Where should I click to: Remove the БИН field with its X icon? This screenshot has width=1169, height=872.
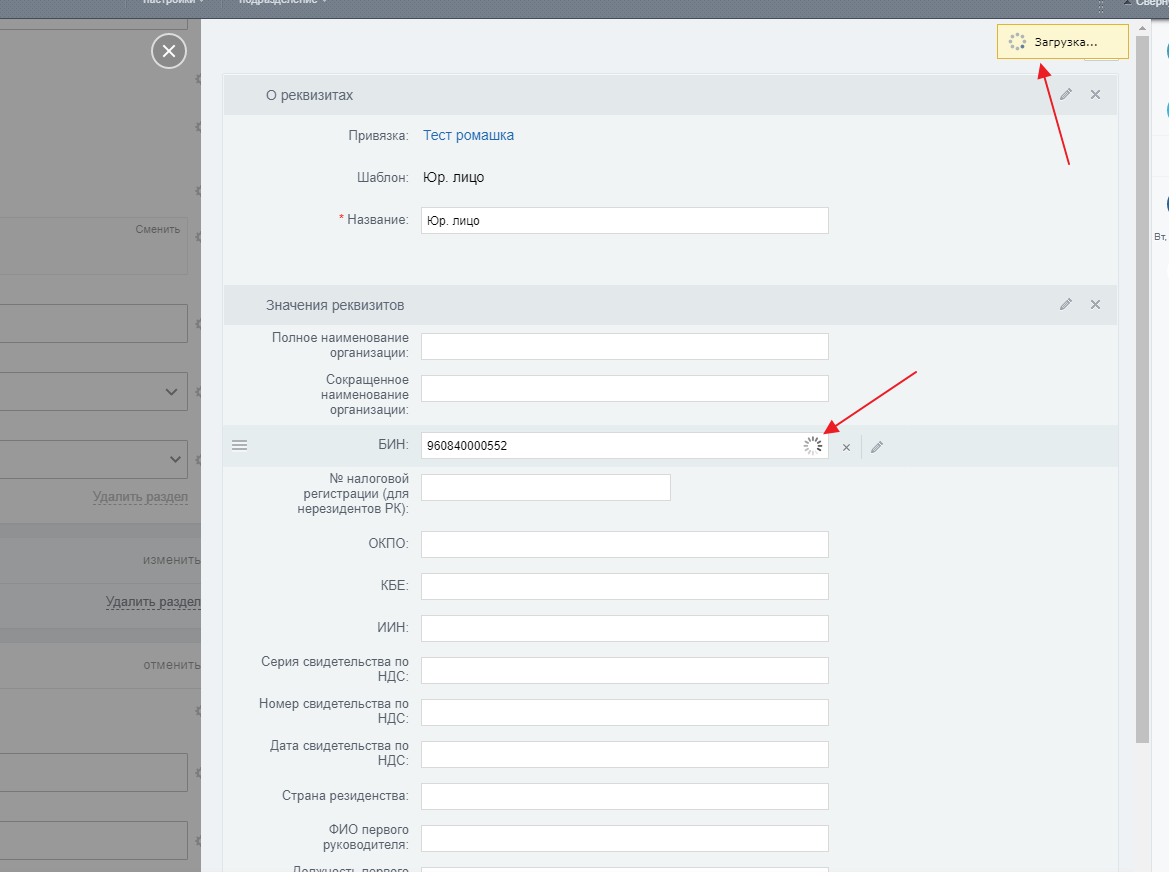pos(846,447)
